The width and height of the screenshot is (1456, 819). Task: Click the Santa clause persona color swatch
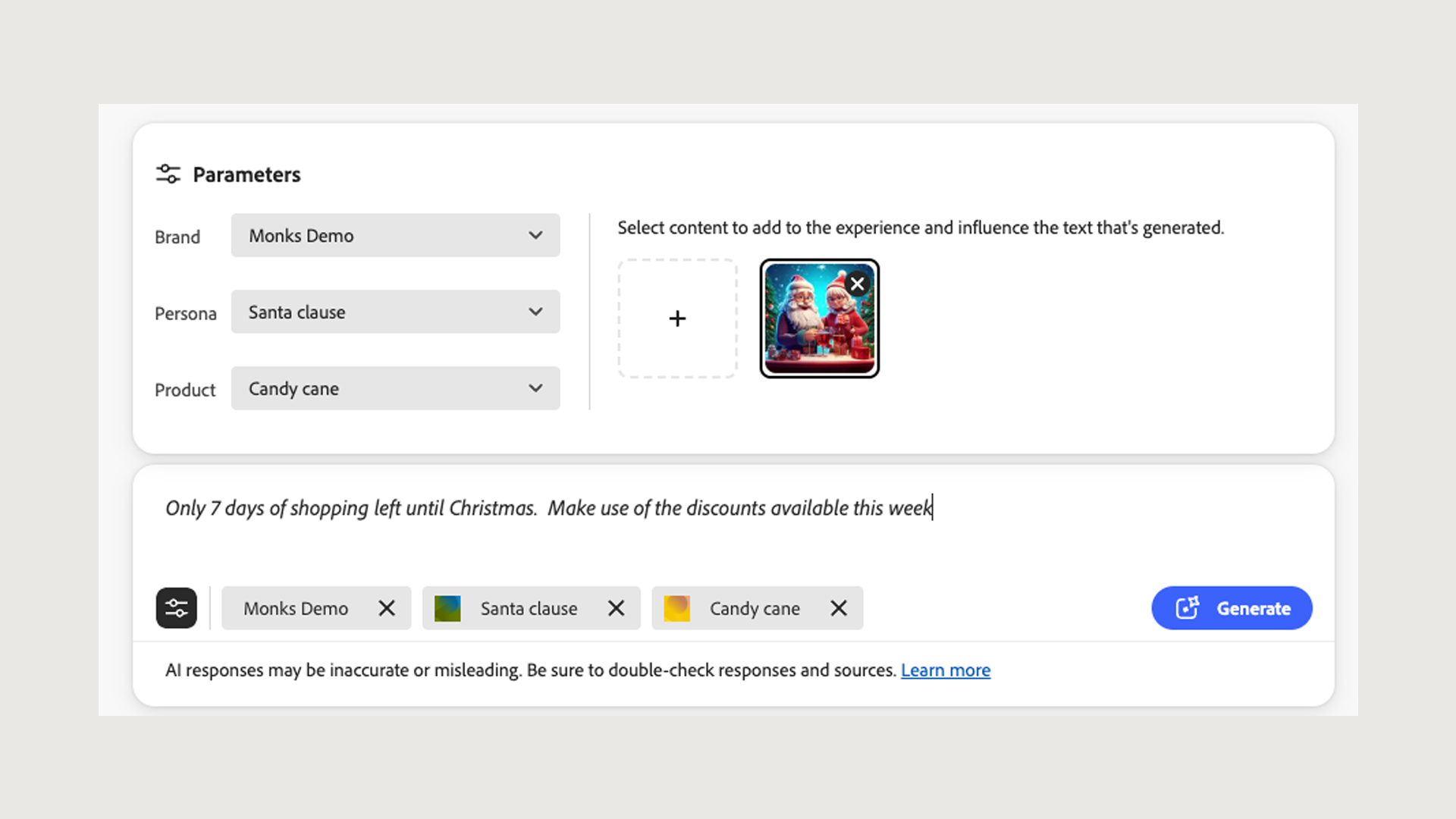[447, 608]
